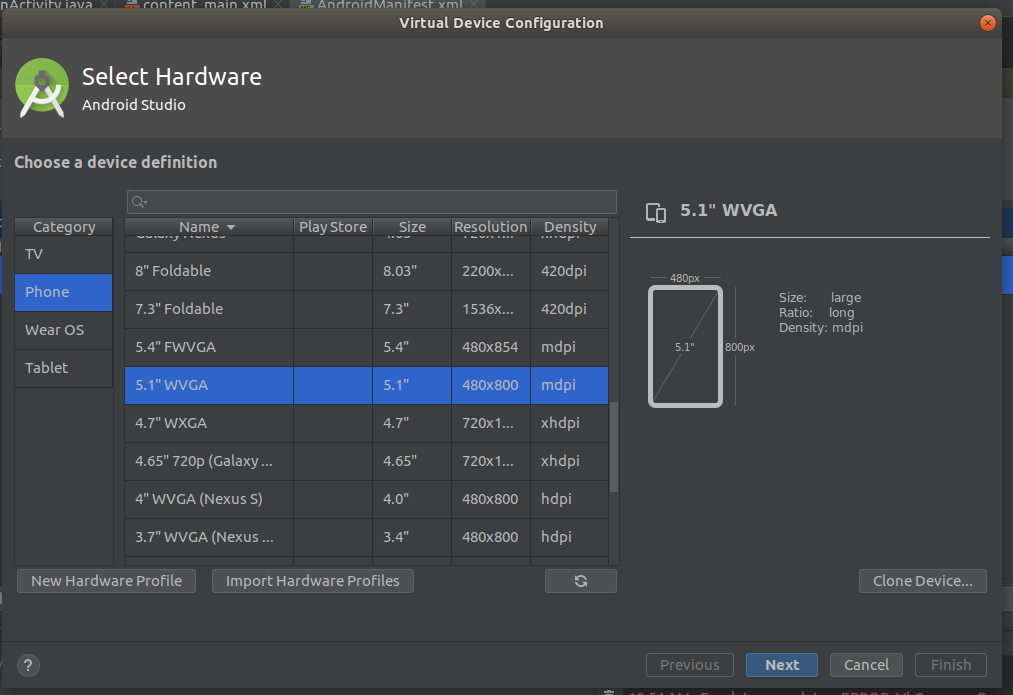
Task: Select the 5.4" FWVGA device row
Action: click(366, 348)
